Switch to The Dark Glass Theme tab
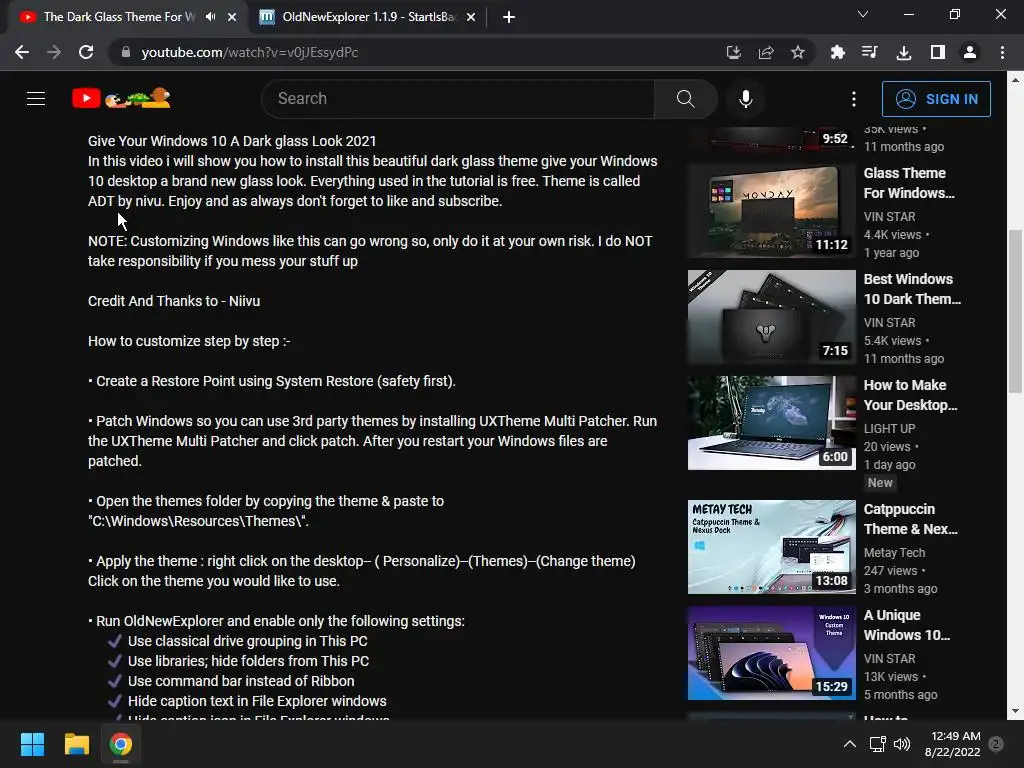The image size is (1024, 768). (119, 17)
